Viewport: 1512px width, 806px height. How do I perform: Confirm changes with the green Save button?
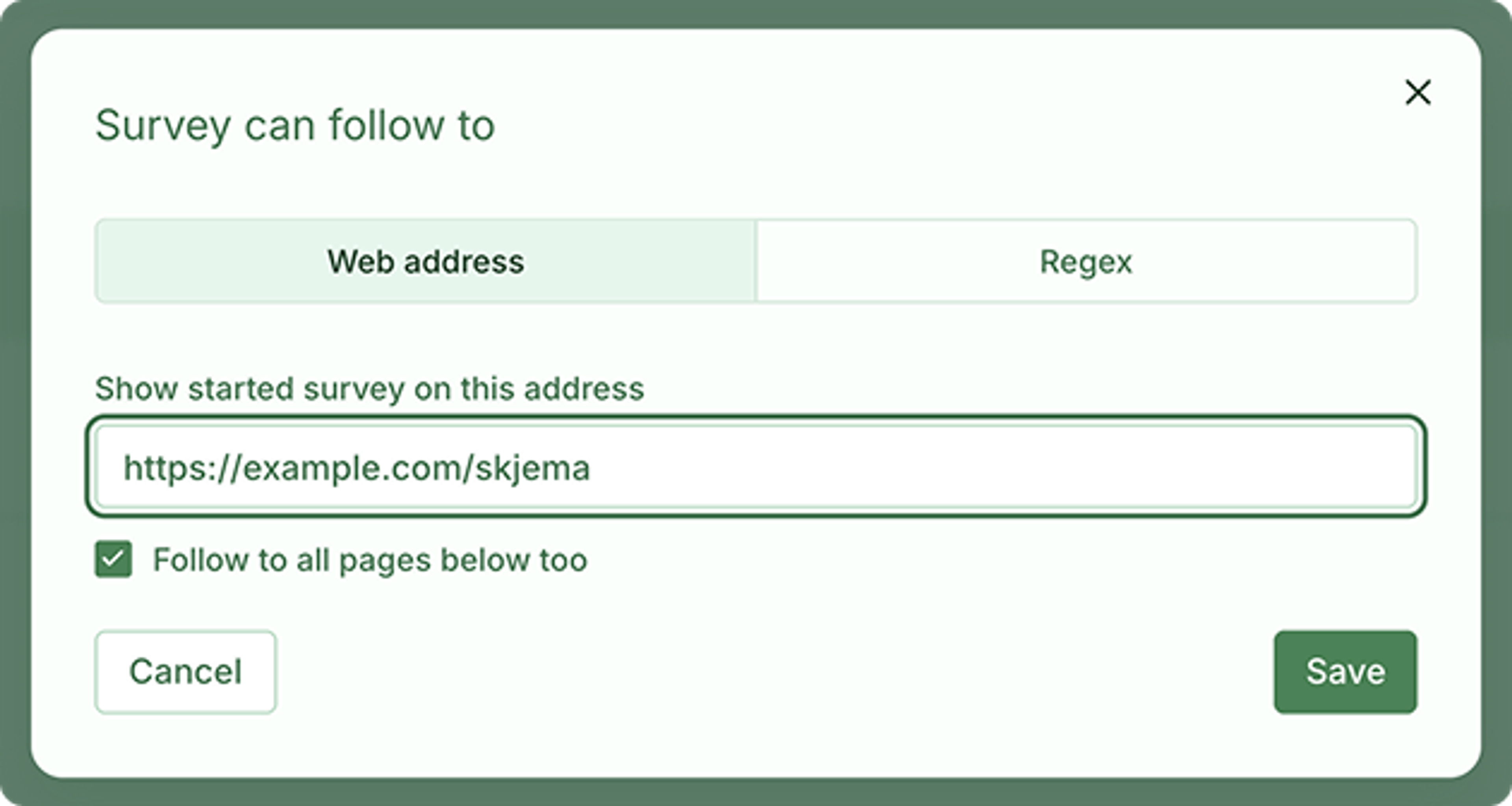click(x=1345, y=672)
